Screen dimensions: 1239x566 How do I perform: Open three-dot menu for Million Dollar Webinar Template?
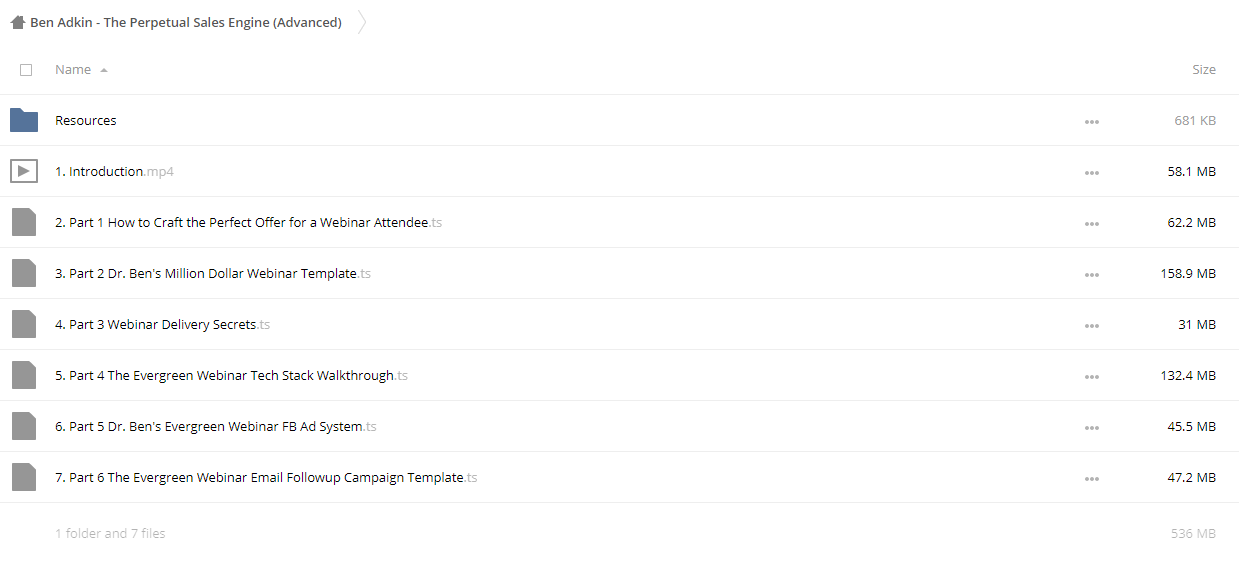(x=1091, y=275)
